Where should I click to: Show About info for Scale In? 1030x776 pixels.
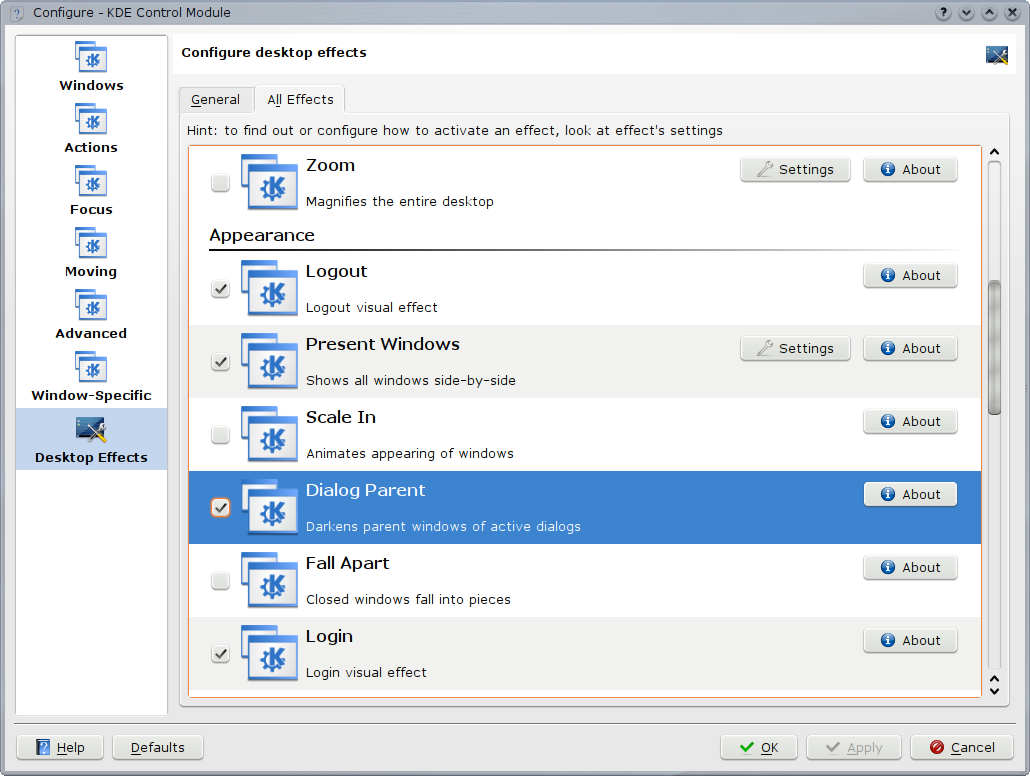click(x=910, y=422)
